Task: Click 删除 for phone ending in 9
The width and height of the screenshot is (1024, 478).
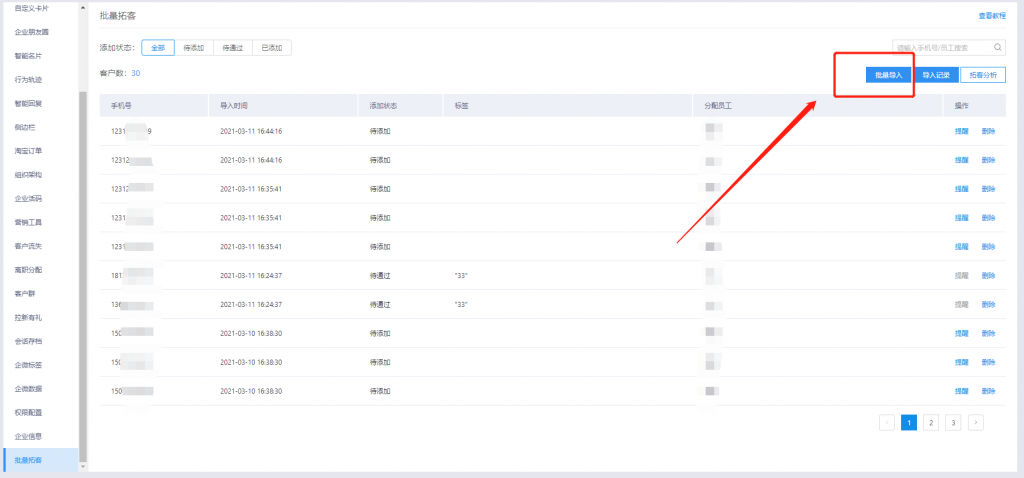Action: (x=989, y=131)
